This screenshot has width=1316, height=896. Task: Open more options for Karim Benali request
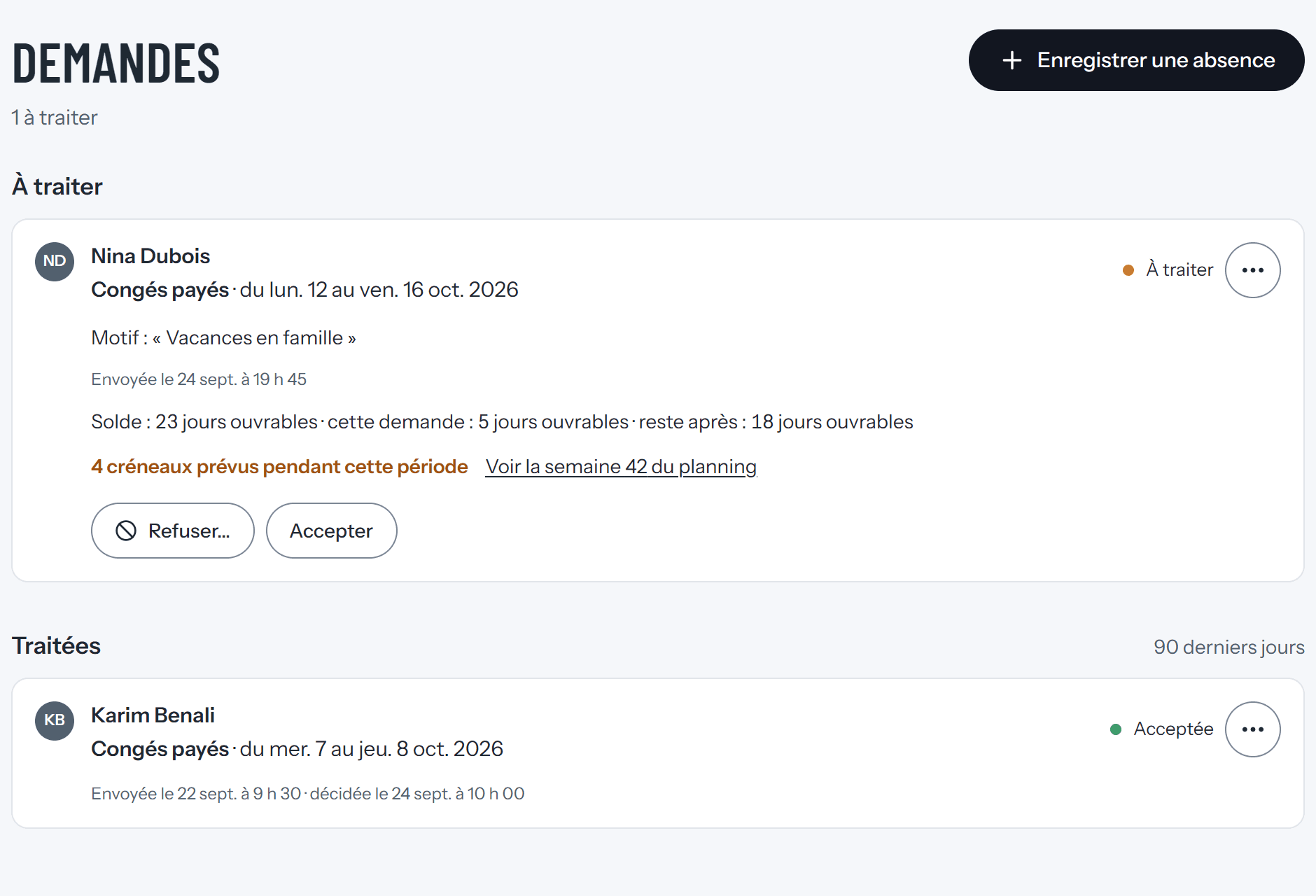[1252, 729]
